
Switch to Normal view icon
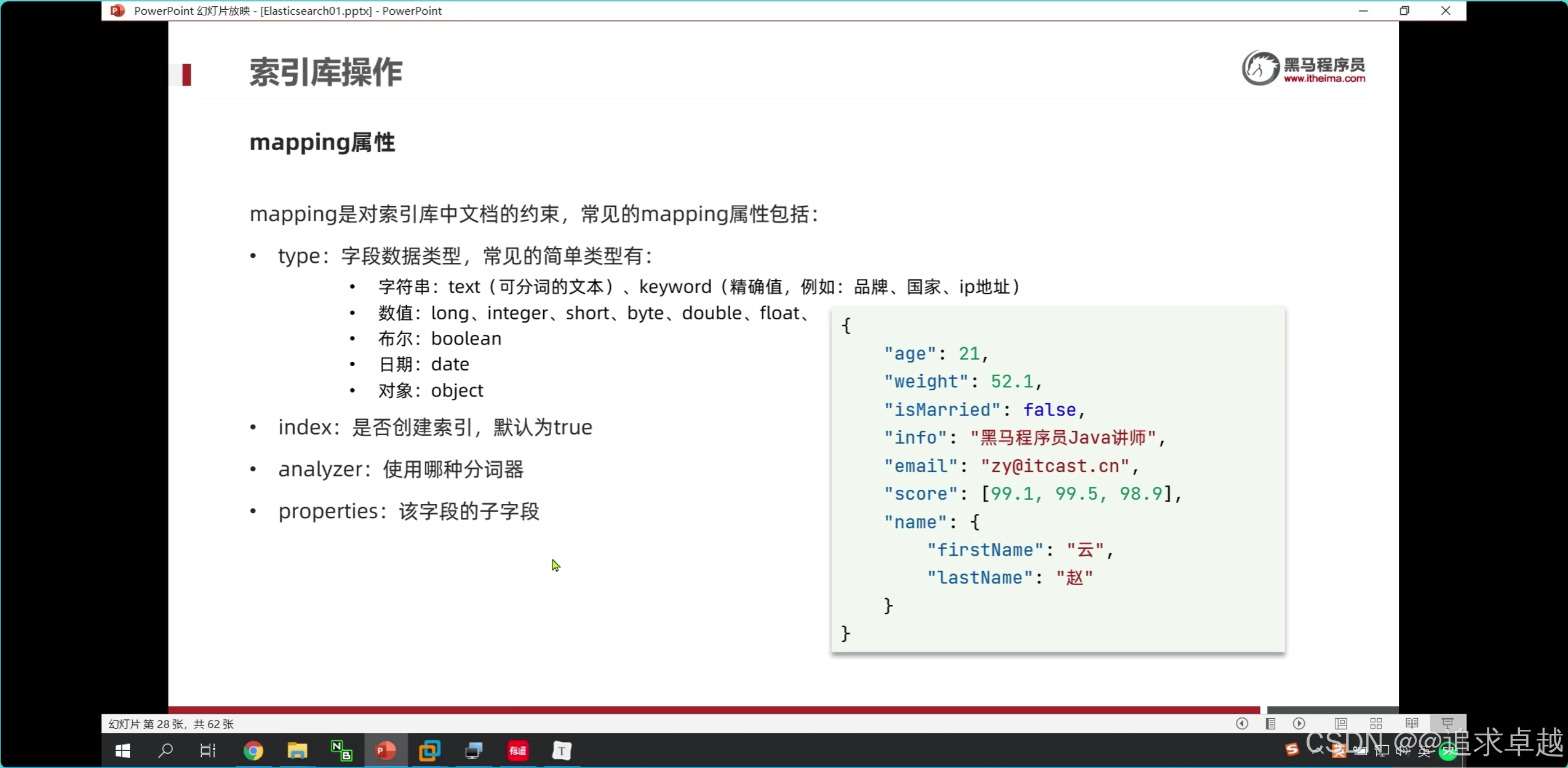(1341, 724)
